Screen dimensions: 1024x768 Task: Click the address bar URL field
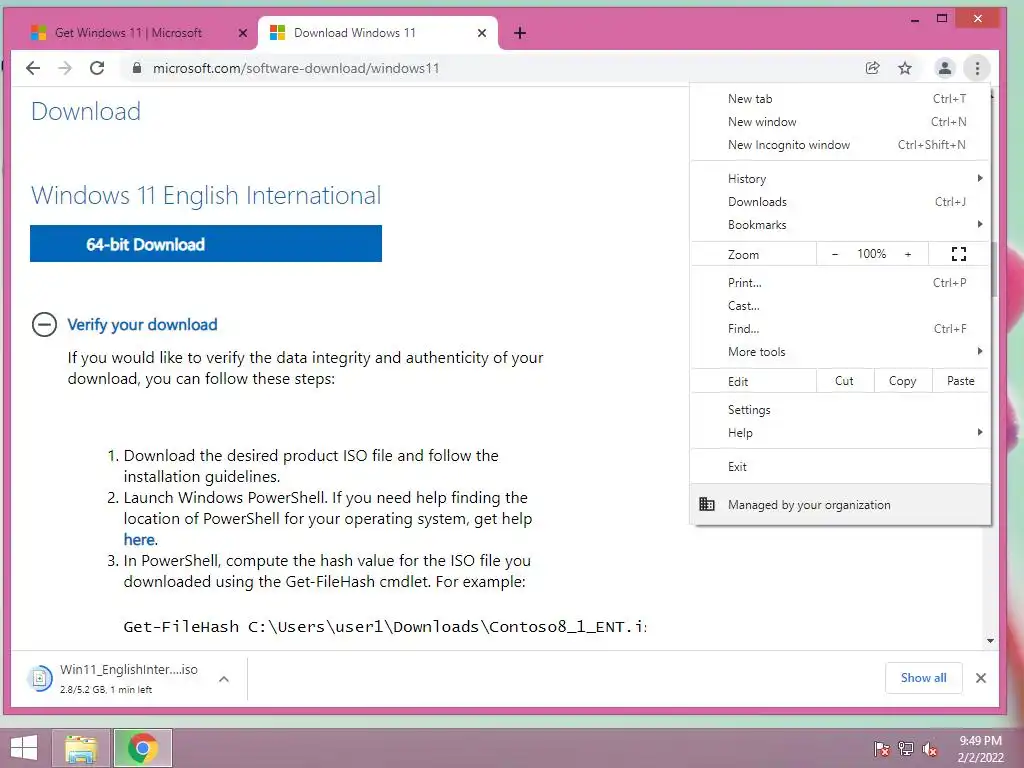(x=490, y=68)
